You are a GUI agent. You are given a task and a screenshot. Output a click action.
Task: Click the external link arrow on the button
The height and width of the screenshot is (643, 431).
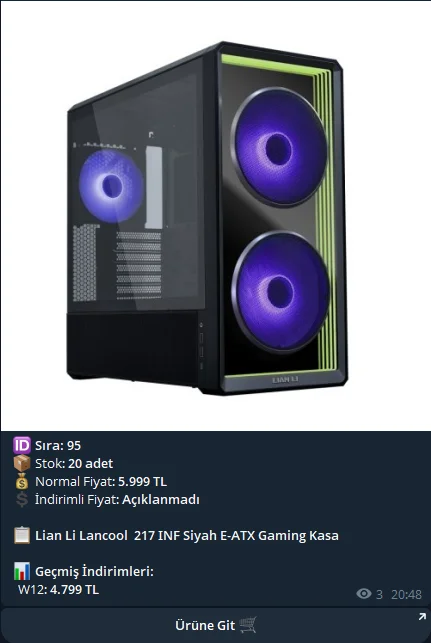tap(422, 617)
